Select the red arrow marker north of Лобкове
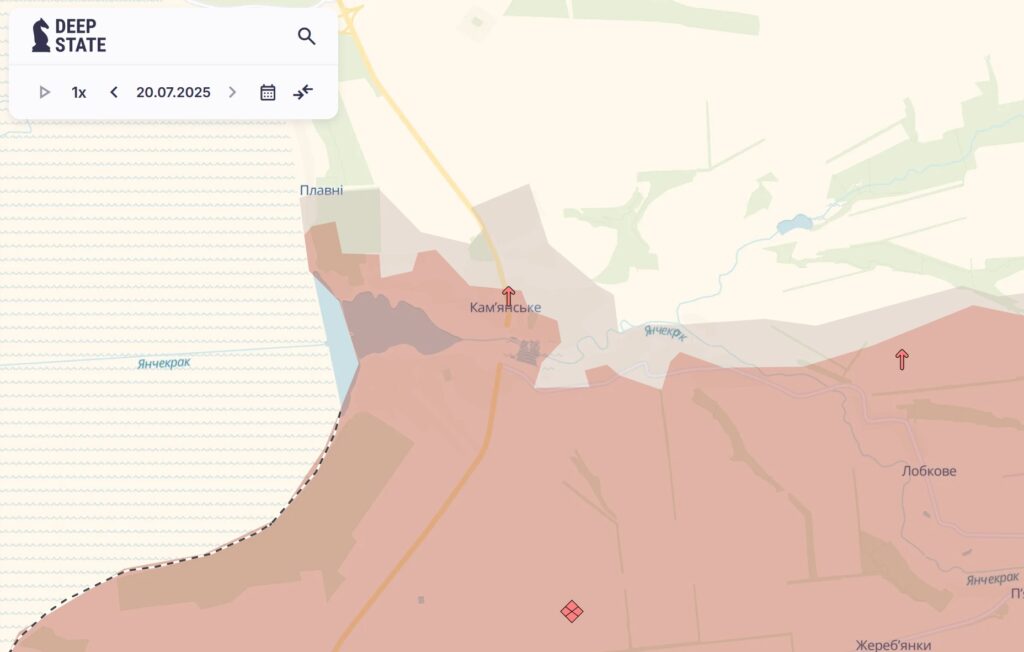 [x=902, y=359]
